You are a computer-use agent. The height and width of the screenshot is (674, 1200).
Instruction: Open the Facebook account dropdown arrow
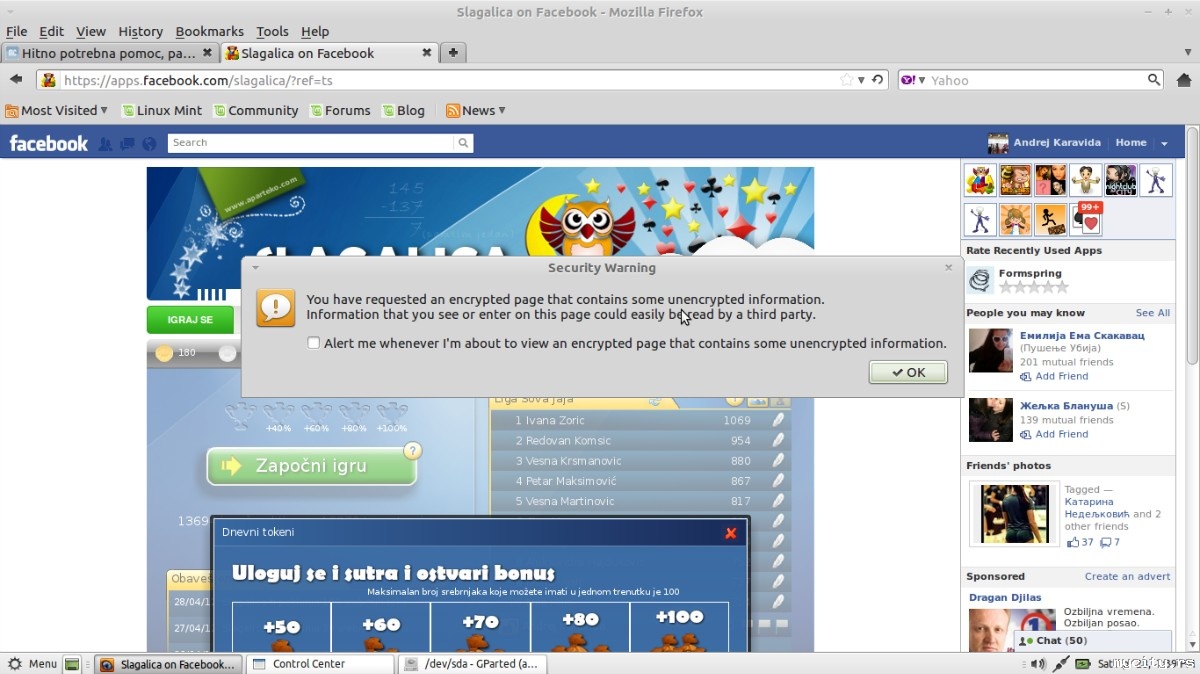[x=1164, y=144]
